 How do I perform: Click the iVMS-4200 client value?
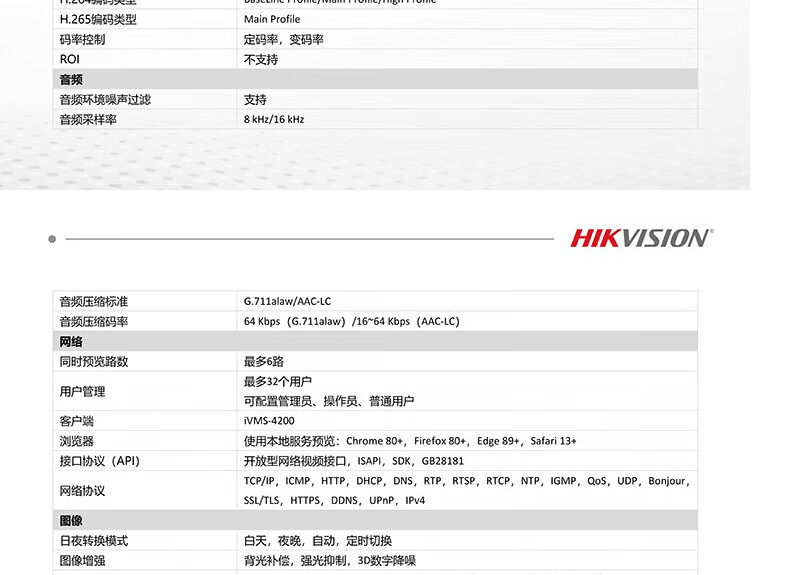point(269,421)
